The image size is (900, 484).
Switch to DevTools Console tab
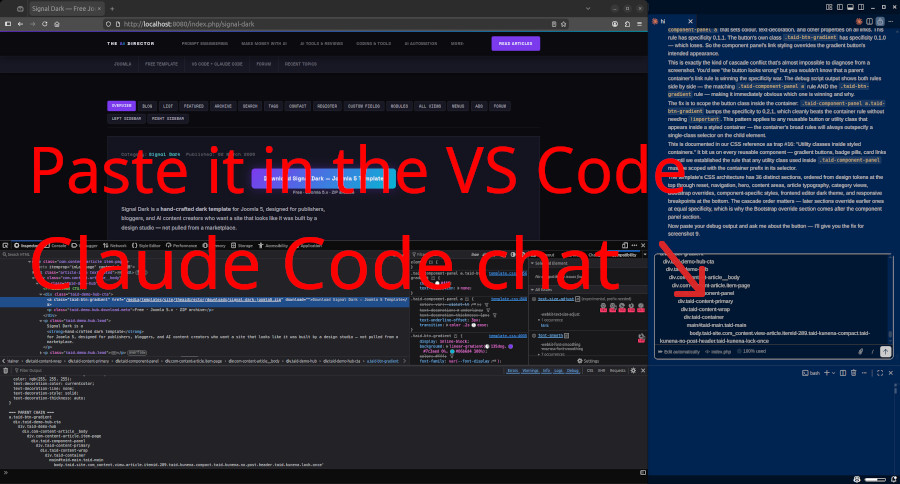click(56, 245)
